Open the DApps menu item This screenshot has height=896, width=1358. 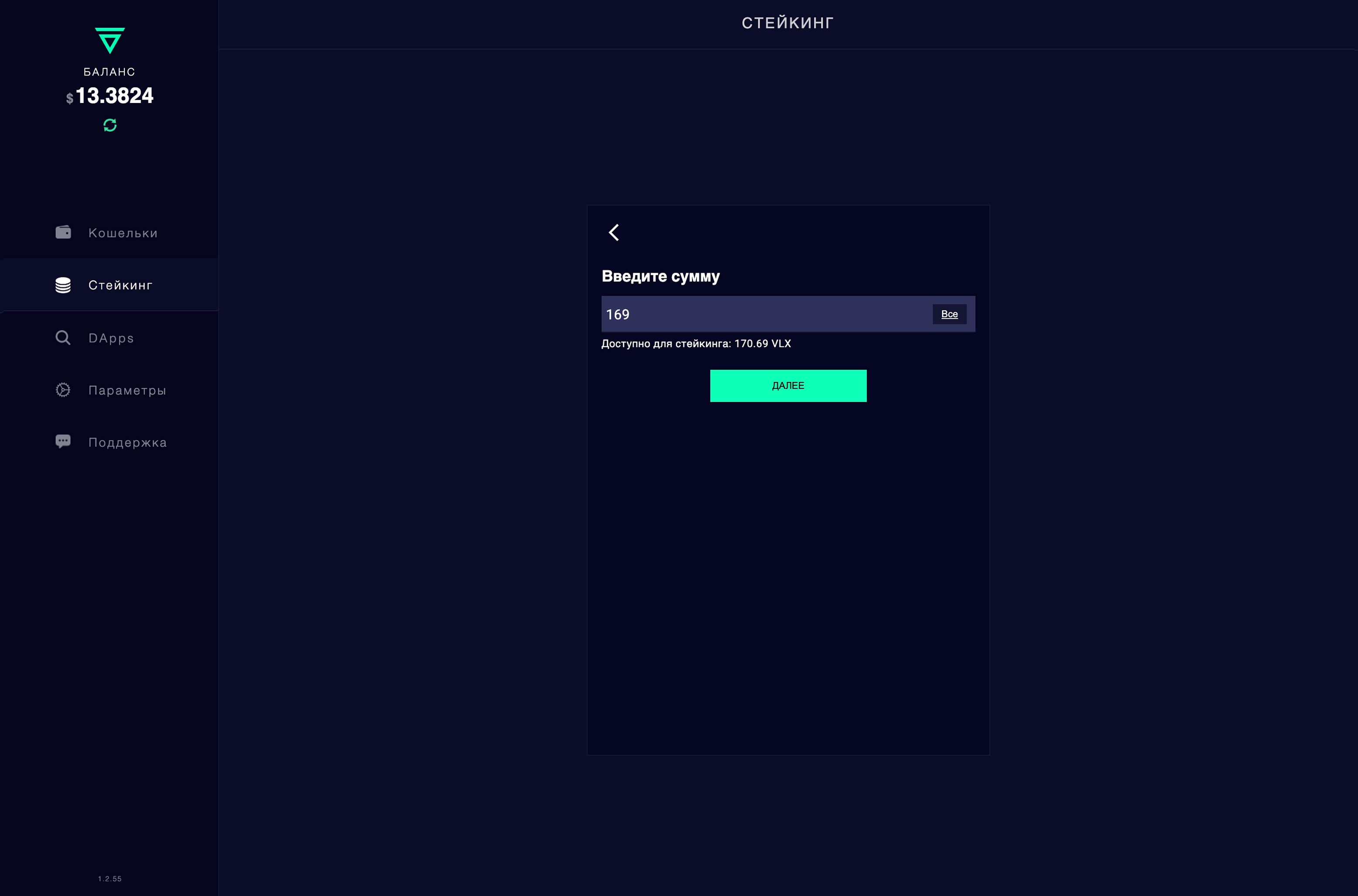click(x=109, y=338)
